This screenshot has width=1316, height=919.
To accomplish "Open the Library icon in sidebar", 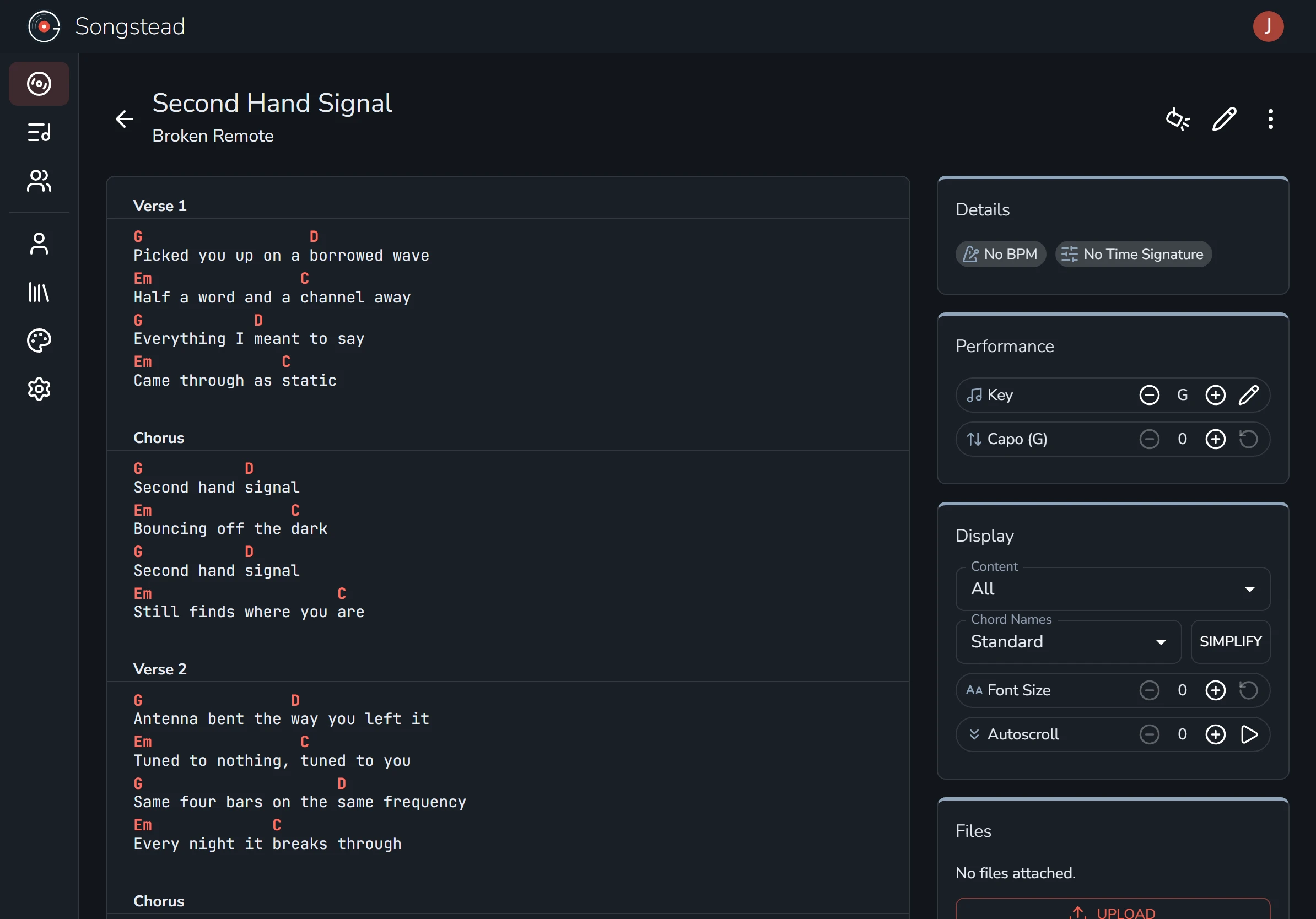I will point(39,292).
